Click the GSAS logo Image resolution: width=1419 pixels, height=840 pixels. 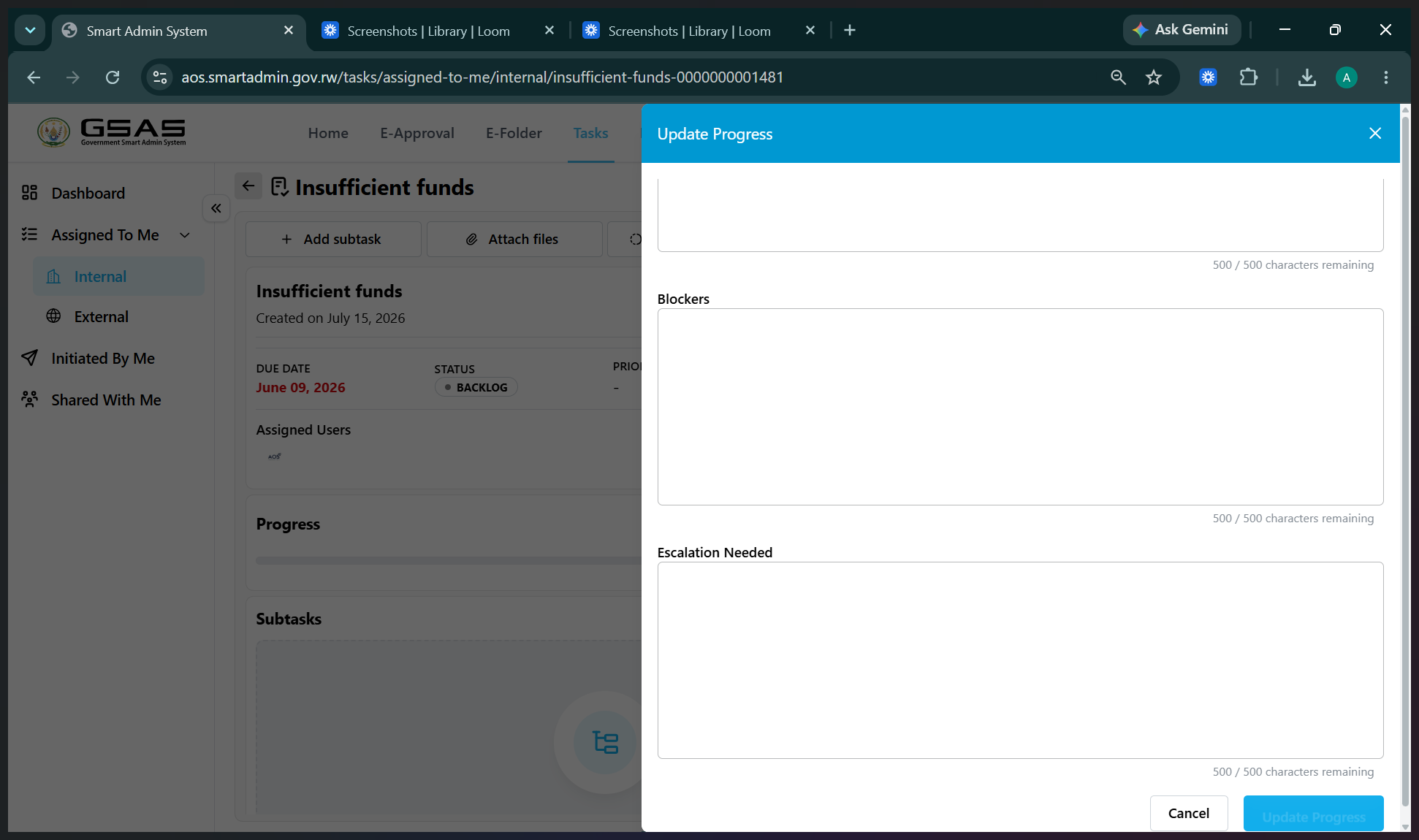click(112, 132)
